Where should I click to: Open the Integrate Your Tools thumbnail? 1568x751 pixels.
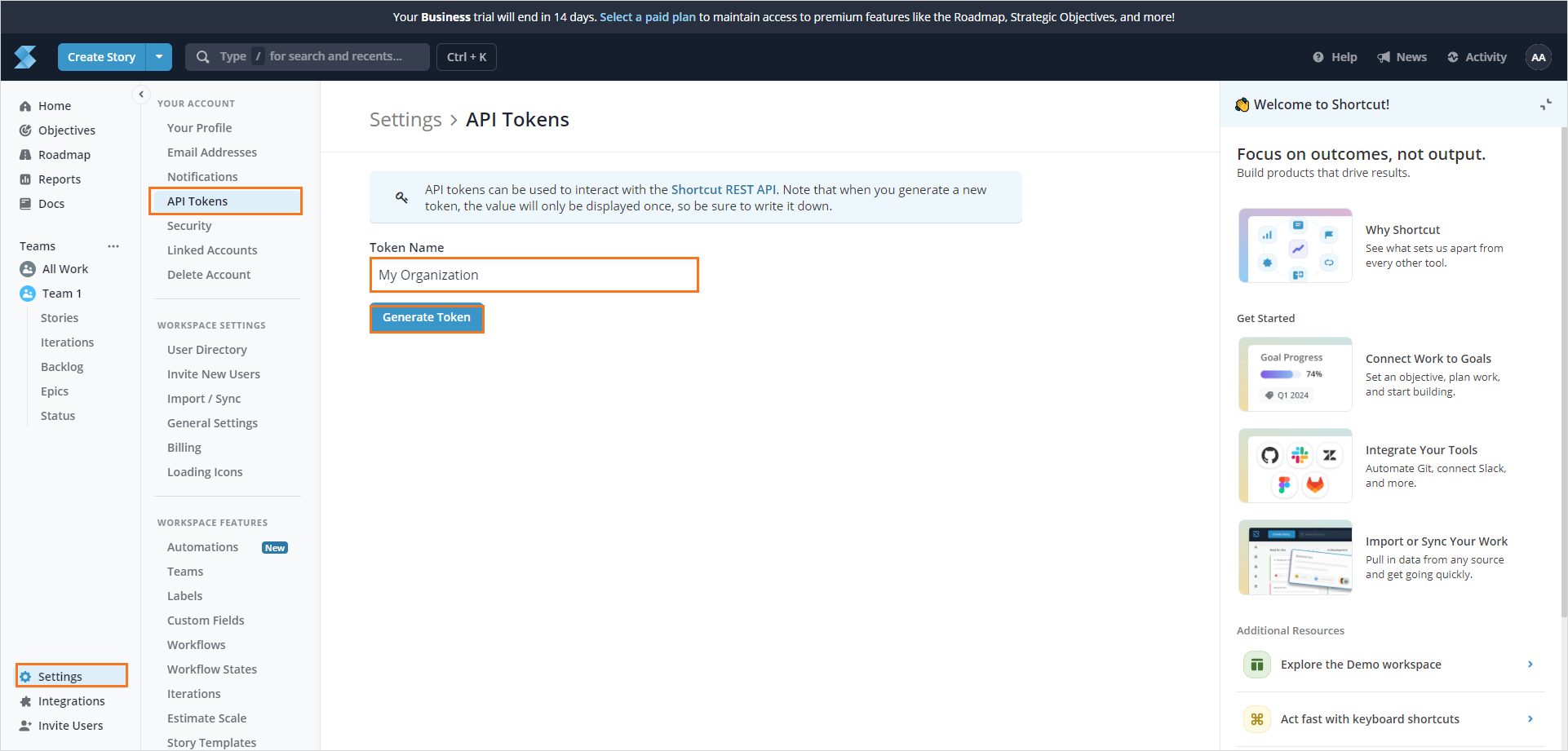pyautogui.click(x=1296, y=466)
